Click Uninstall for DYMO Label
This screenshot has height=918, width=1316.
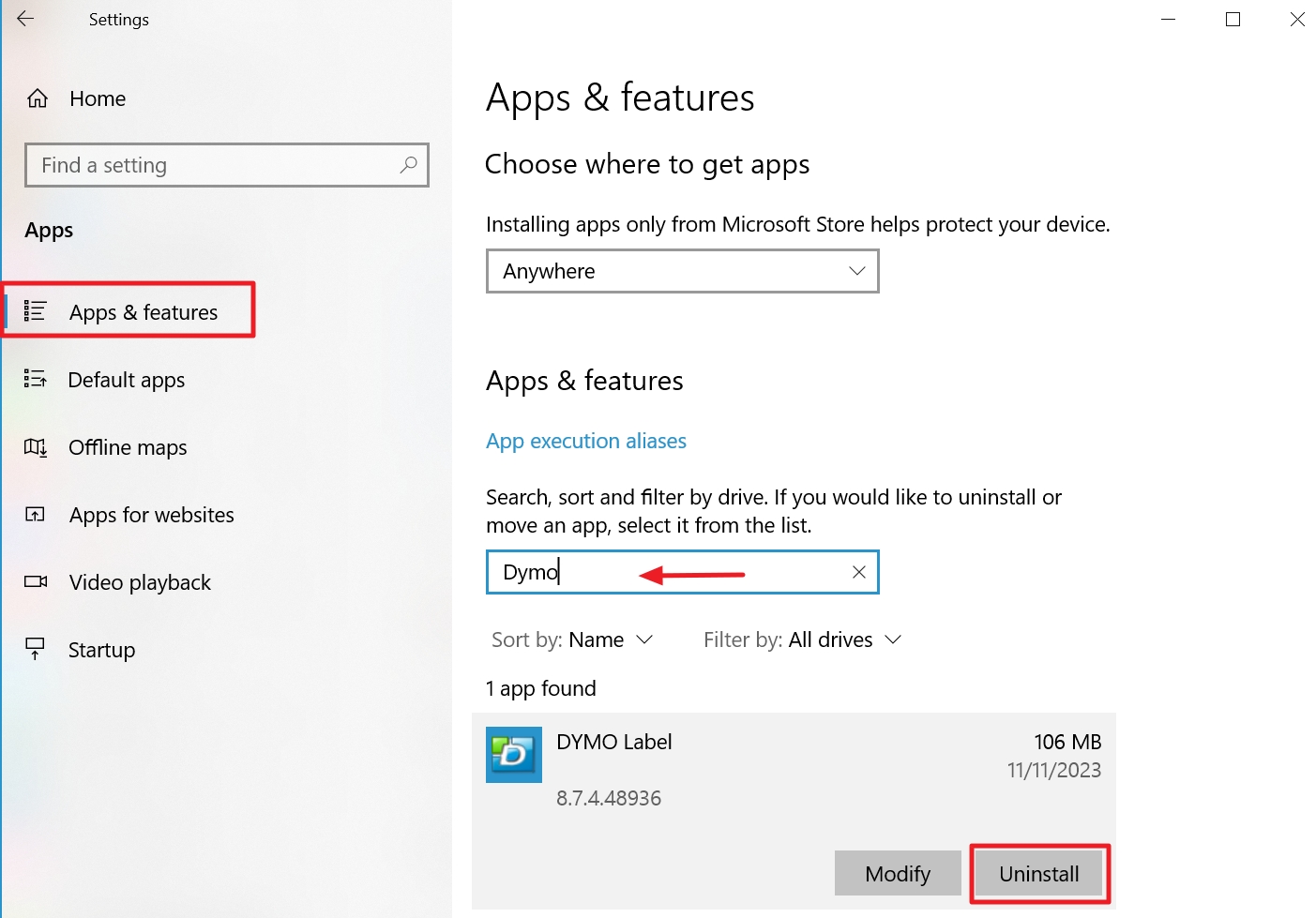tap(1039, 874)
